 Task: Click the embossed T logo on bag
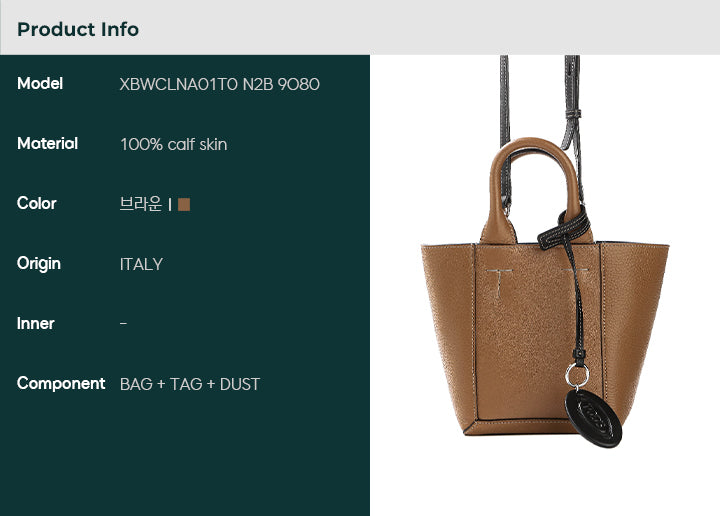pyautogui.click(x=499, y=283)
